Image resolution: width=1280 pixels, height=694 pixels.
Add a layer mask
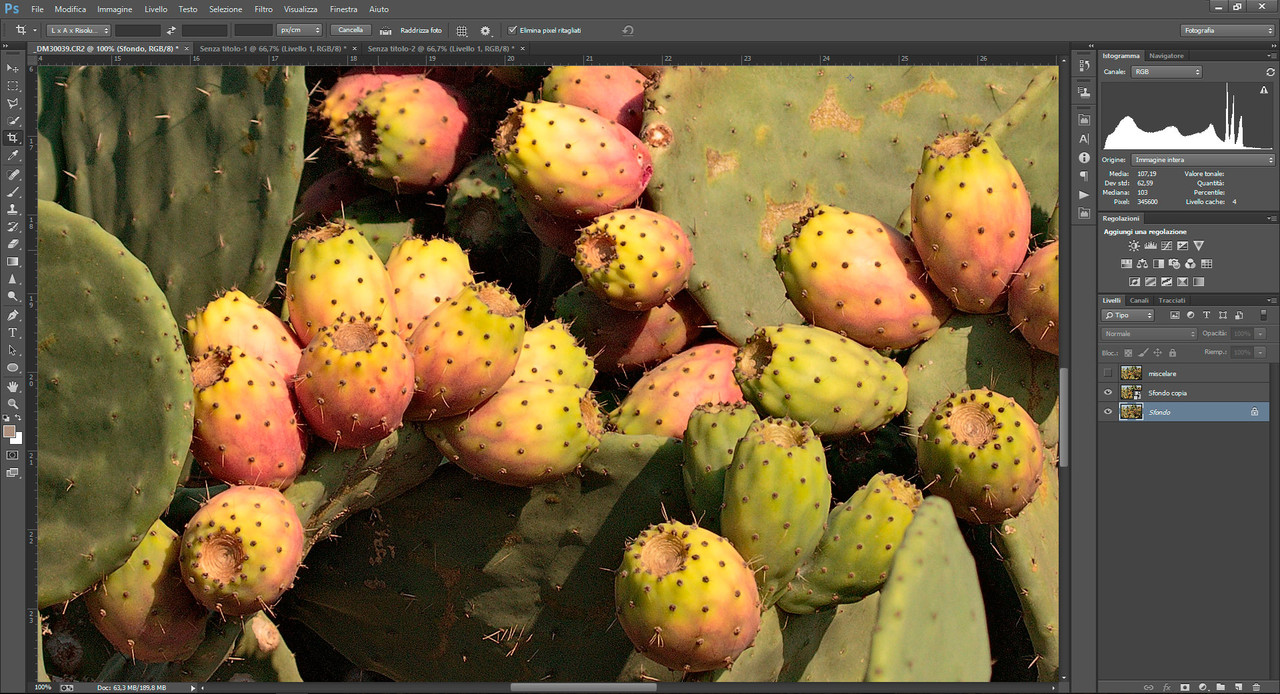1185,687
